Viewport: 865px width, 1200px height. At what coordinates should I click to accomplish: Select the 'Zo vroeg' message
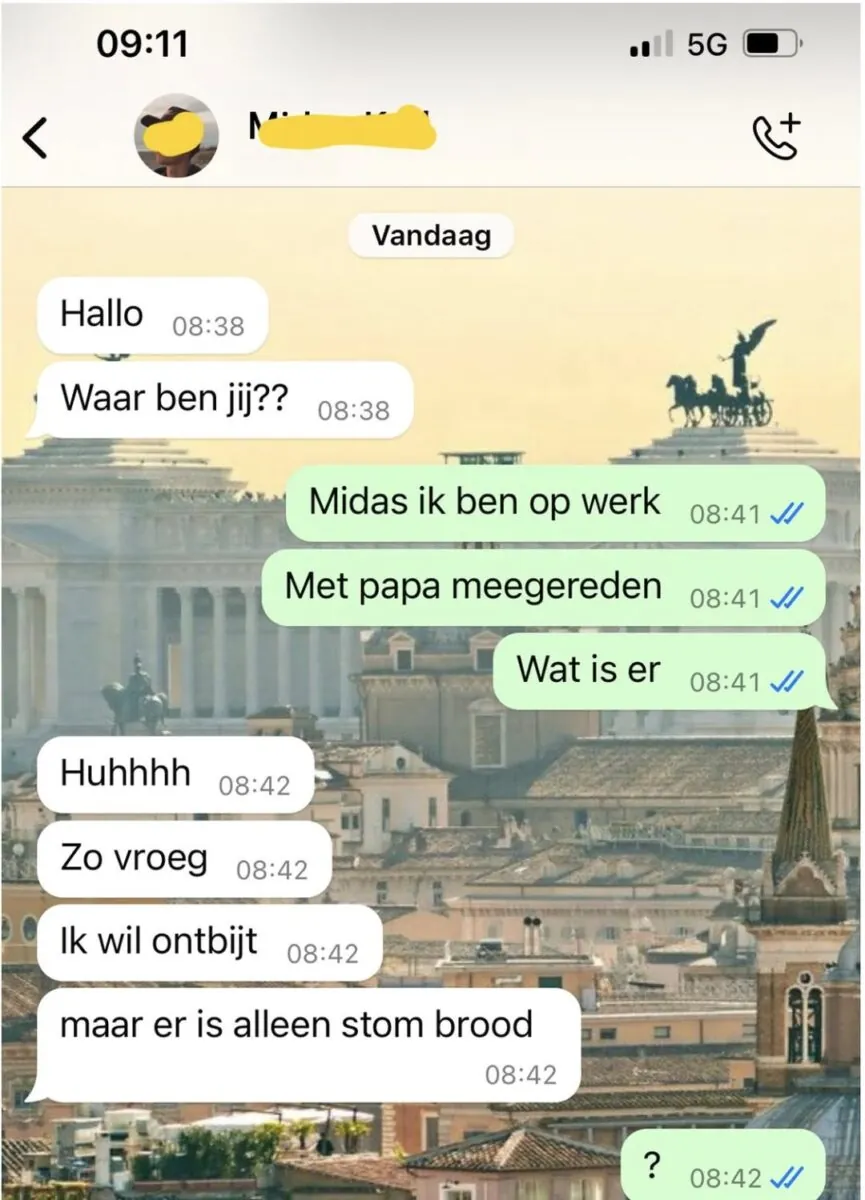[x=184, y=859]
